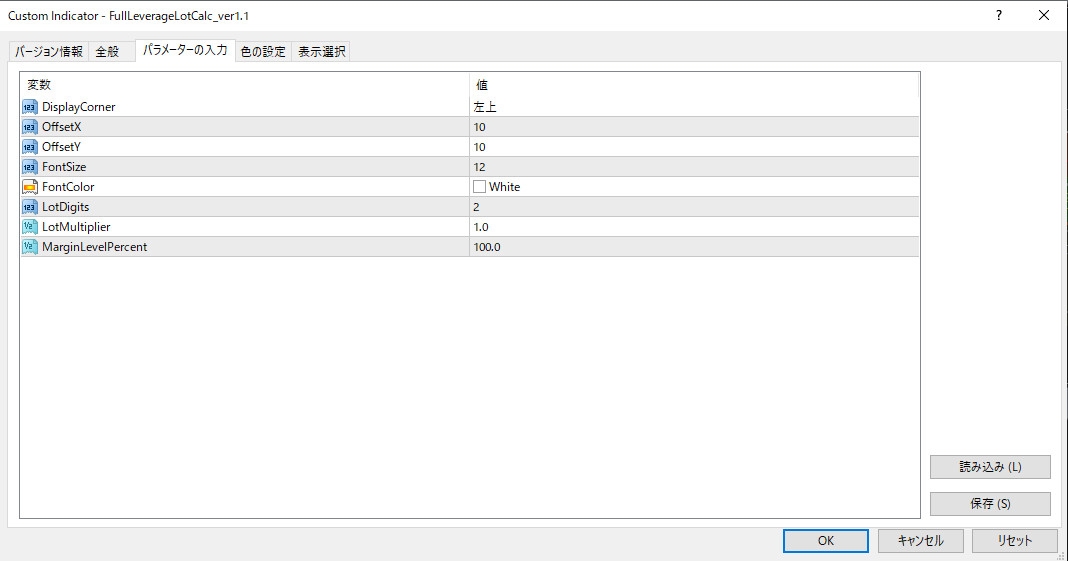Click the 保存 (S) button
This screenshot has width=1068, height=561.
pyautogui.click(x=990, y=504)
